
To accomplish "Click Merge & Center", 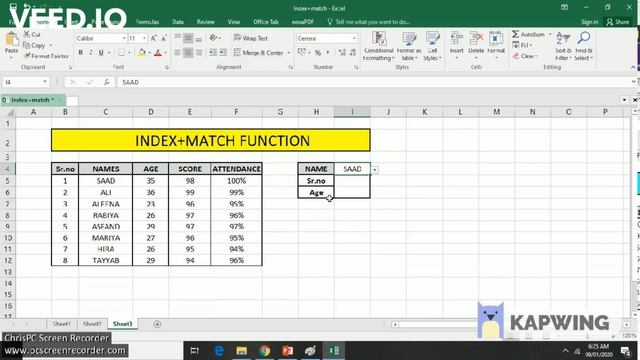I will click(x=258, y=53).
